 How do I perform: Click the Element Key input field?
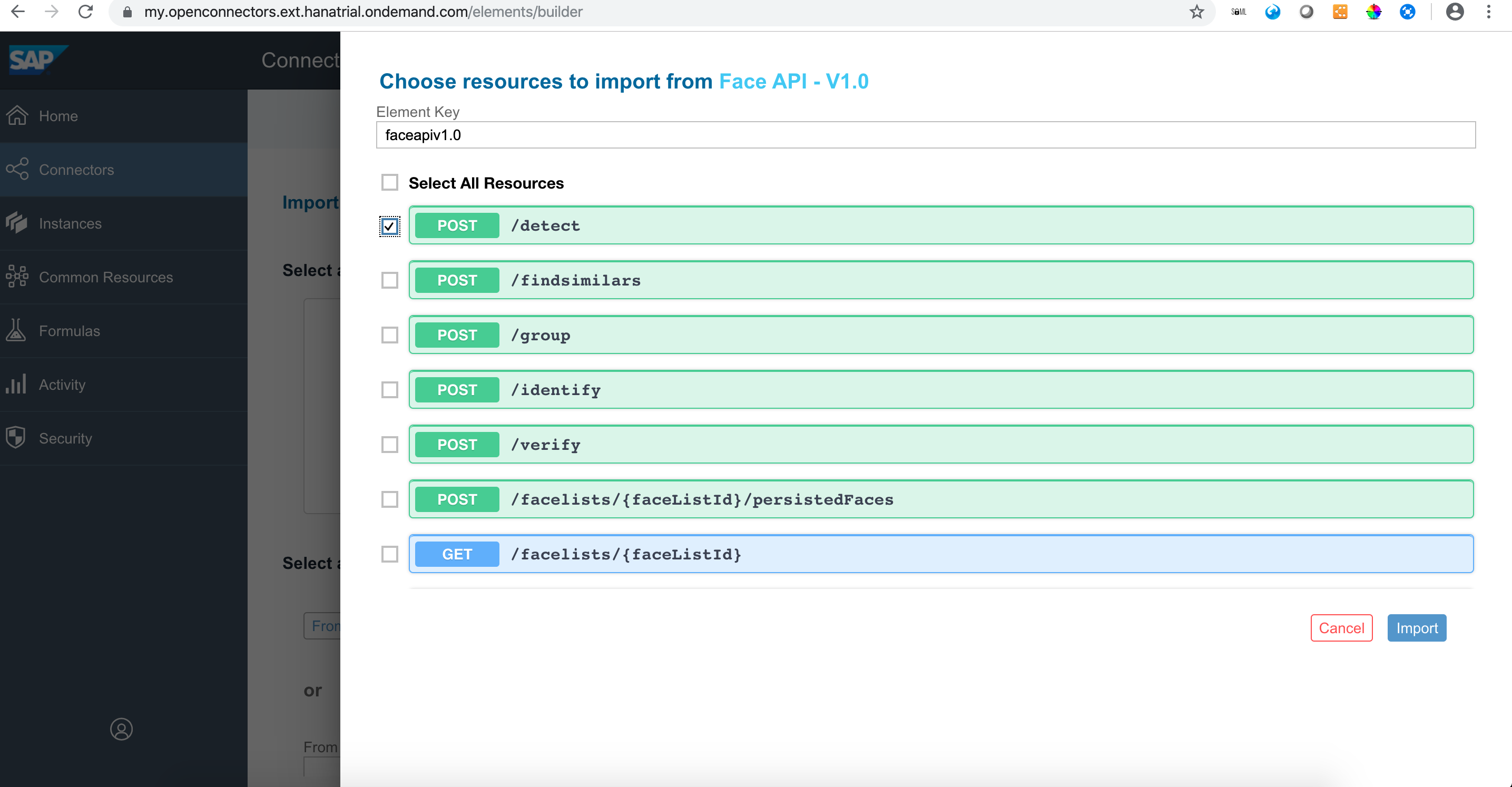[925, 135]
